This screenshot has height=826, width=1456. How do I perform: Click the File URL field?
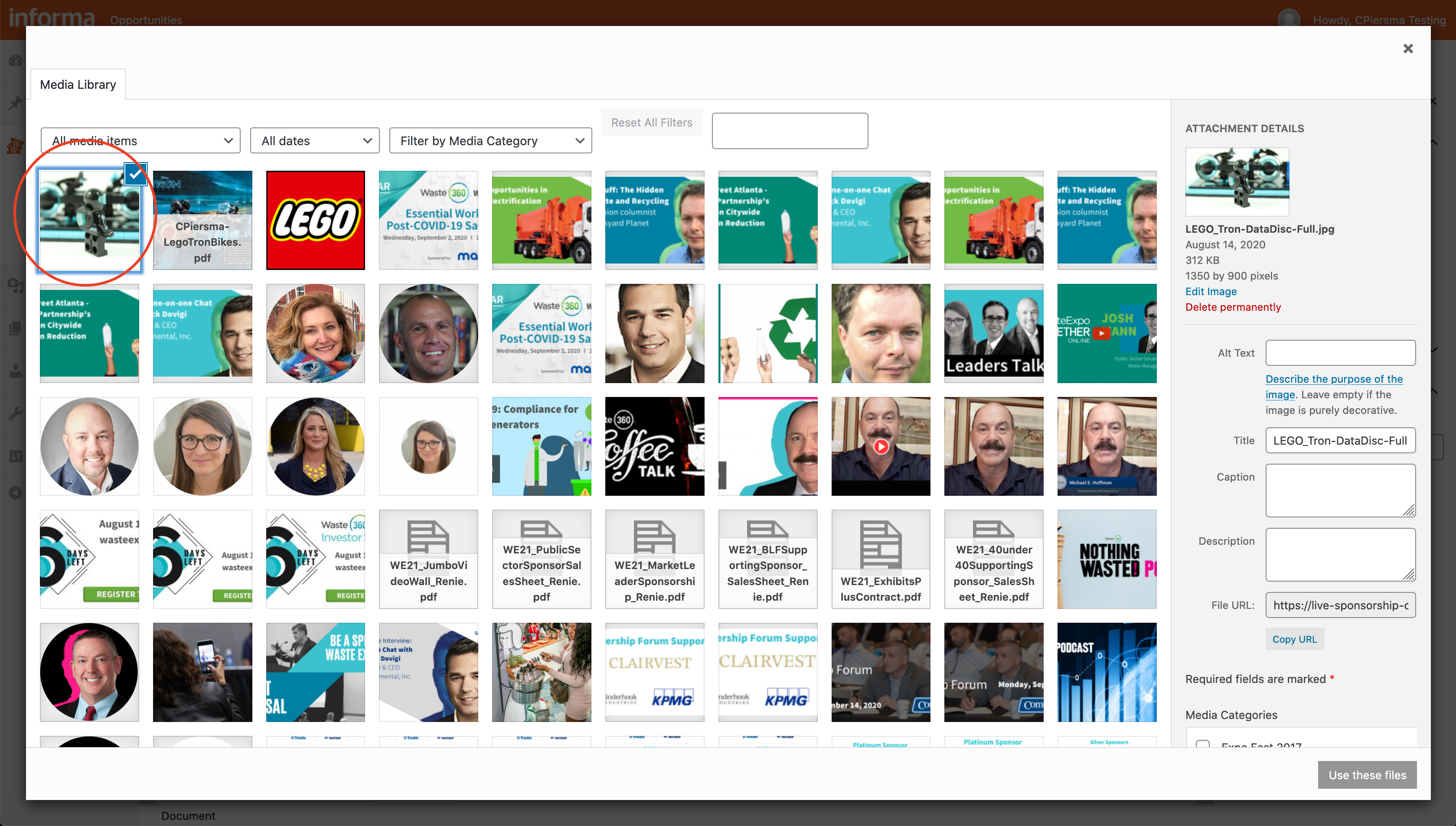pos(1340,605)
